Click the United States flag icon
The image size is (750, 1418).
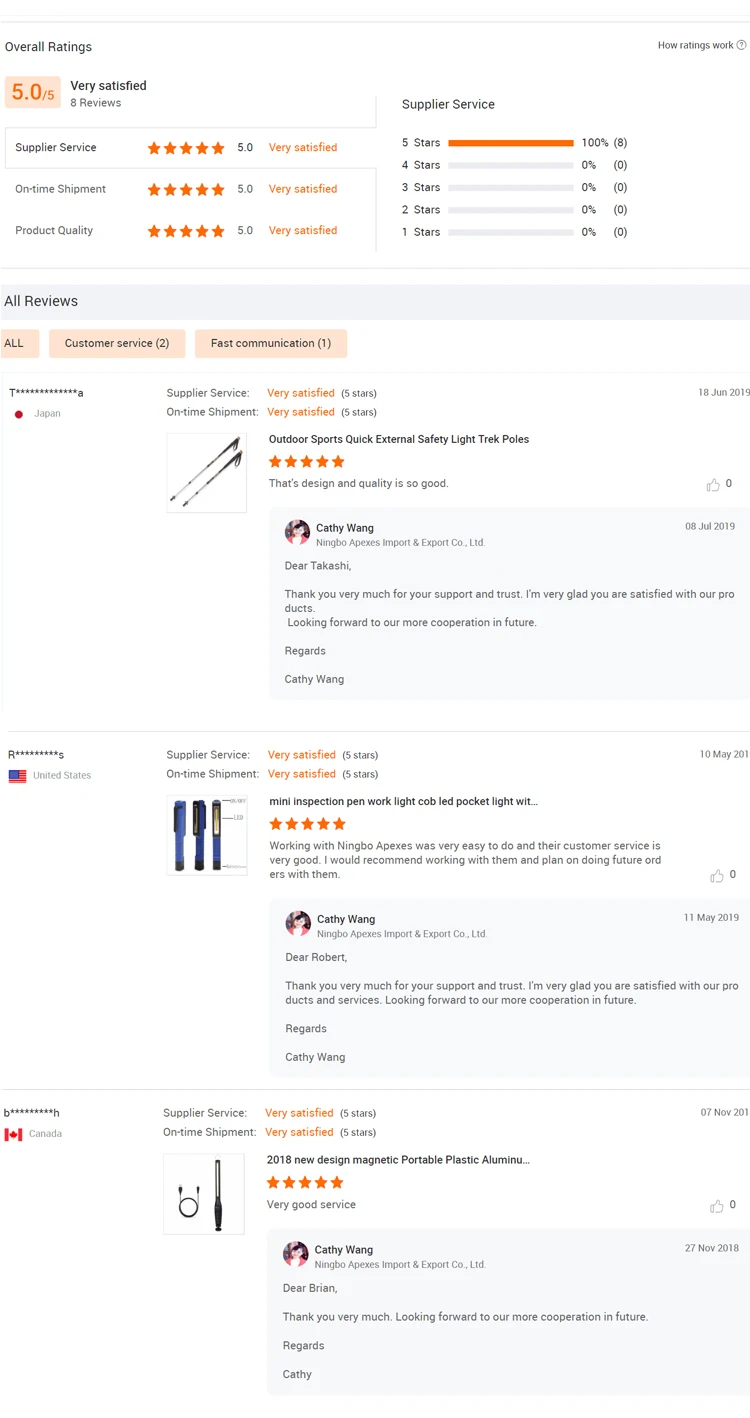pyautogui.click(x=18, y=776)
